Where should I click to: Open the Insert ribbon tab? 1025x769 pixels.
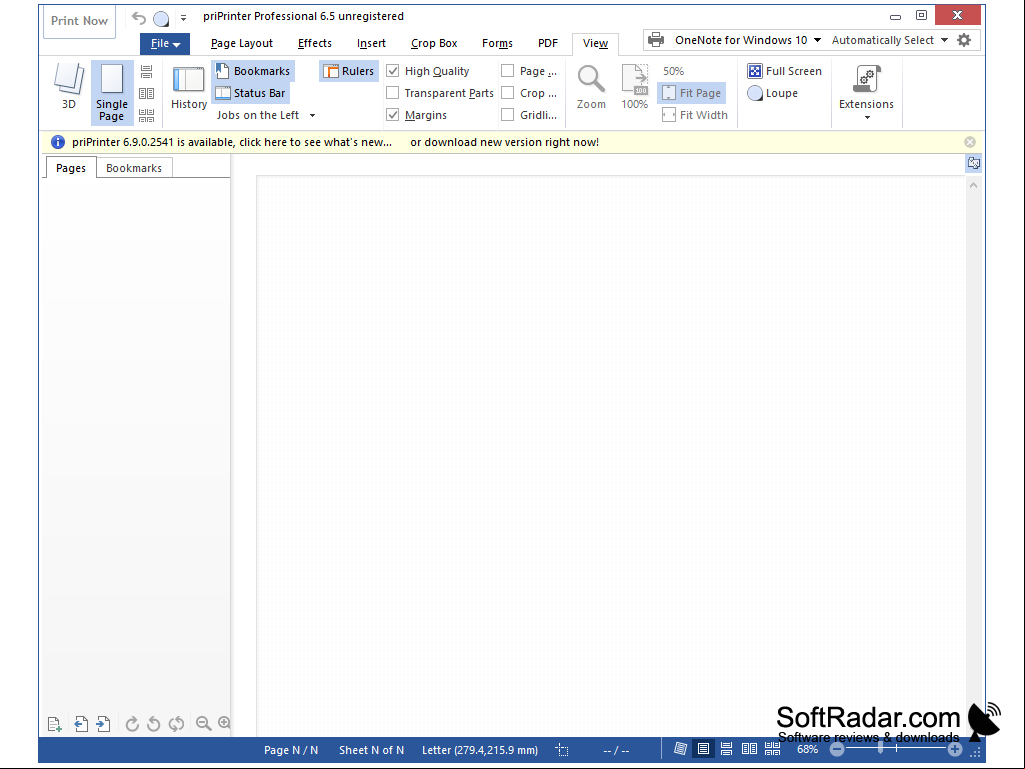tap(371, 43)
